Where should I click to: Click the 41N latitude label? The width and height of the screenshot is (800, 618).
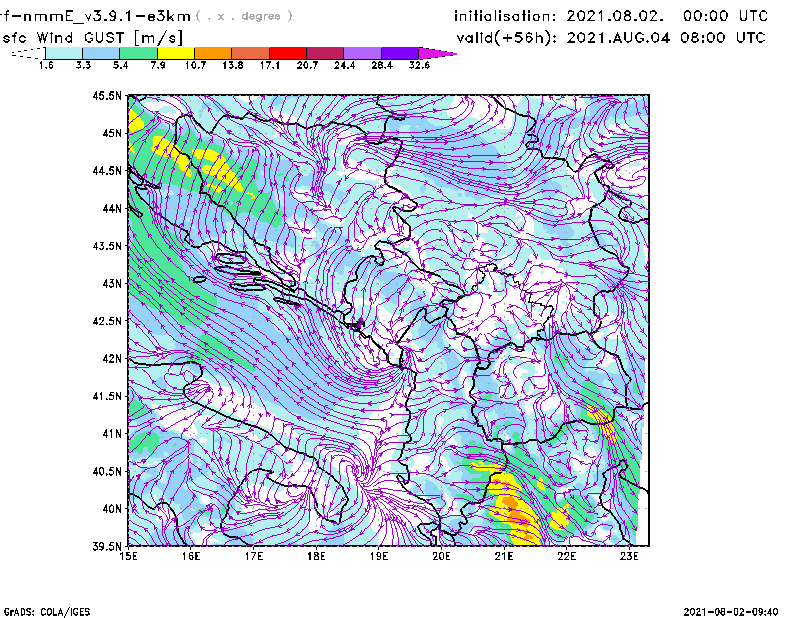point(112,434)
